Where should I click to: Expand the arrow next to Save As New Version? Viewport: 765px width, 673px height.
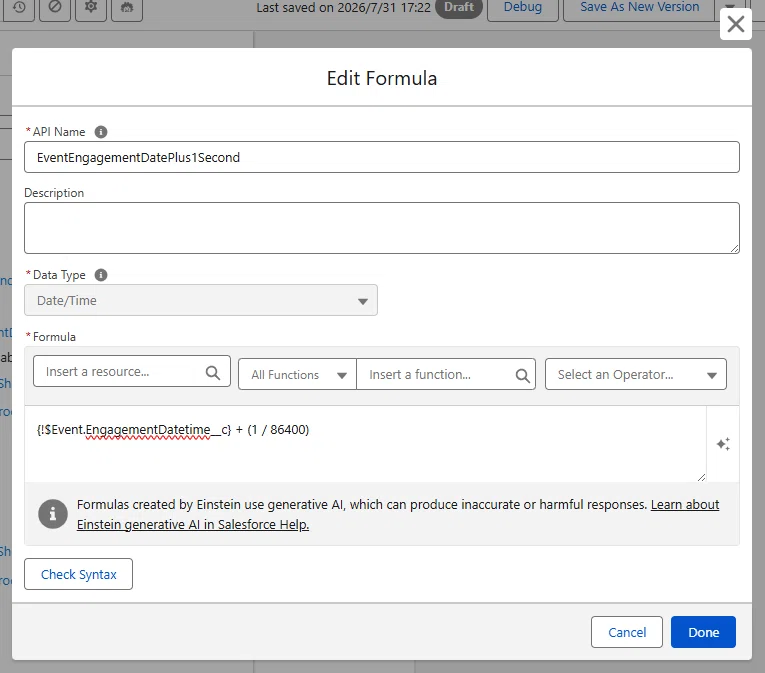pyautogui.click(x=730, y=8)
